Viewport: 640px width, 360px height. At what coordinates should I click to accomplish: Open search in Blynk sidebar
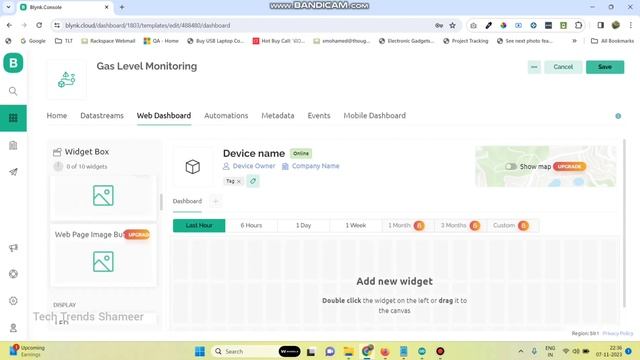pyautogui.click(x=13, y=91)
